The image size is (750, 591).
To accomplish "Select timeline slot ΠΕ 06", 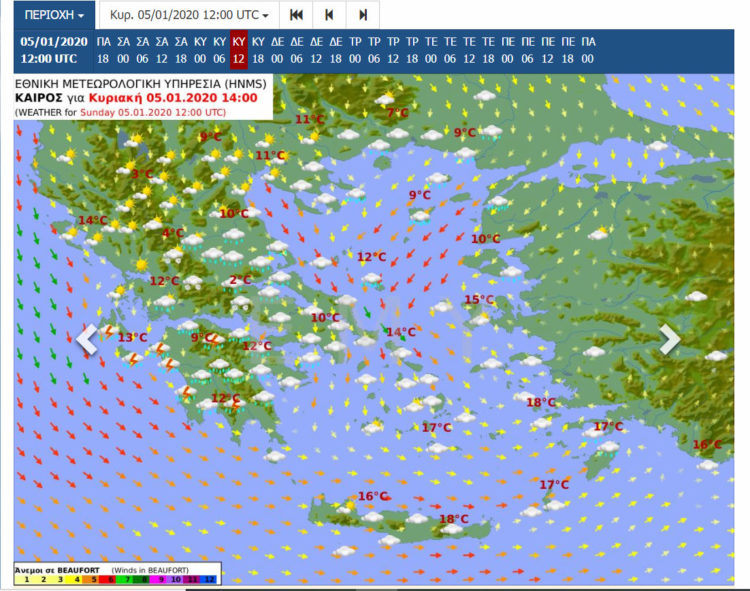I will 528,50.
